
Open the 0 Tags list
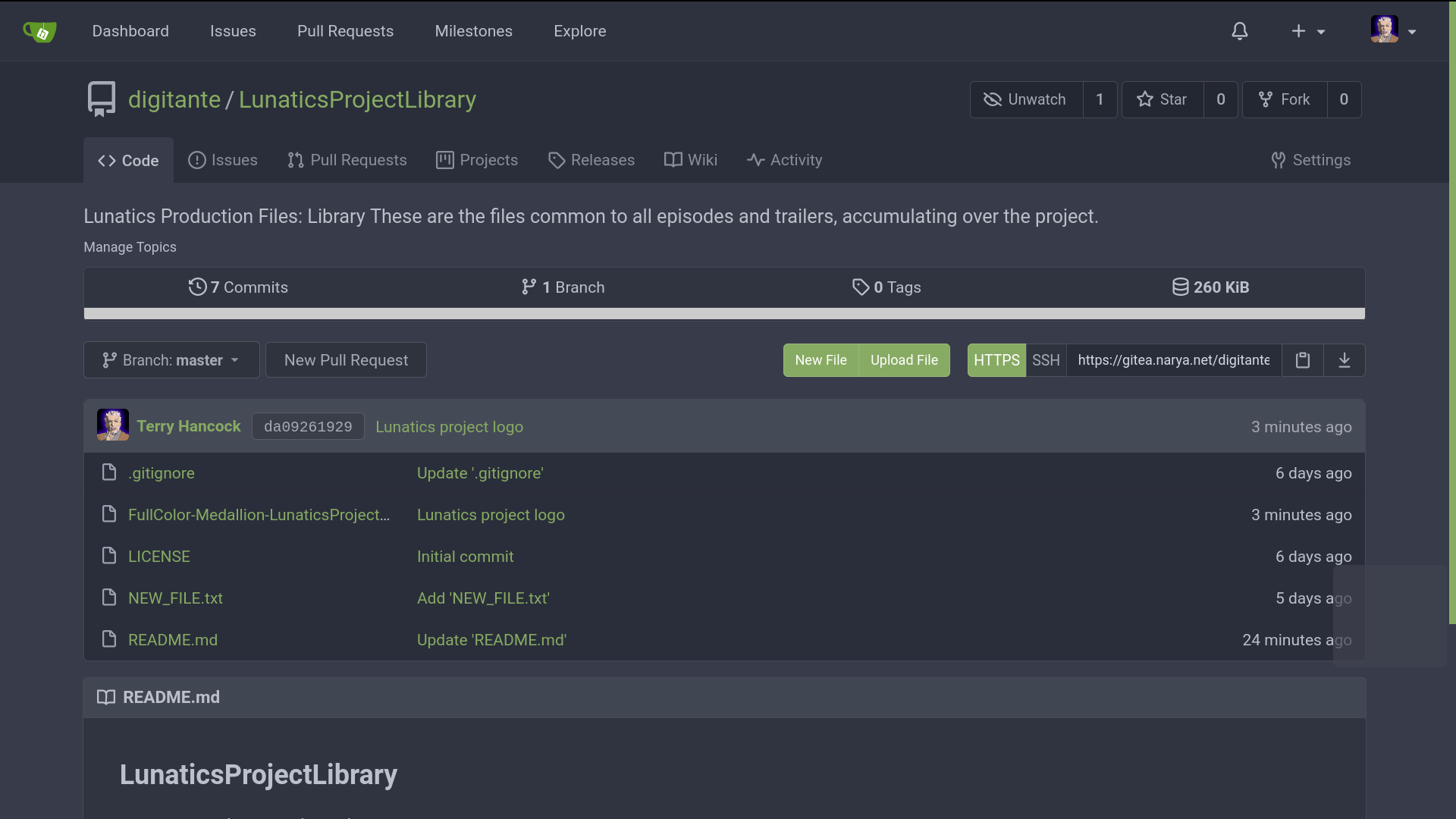(x=886, y=287)
